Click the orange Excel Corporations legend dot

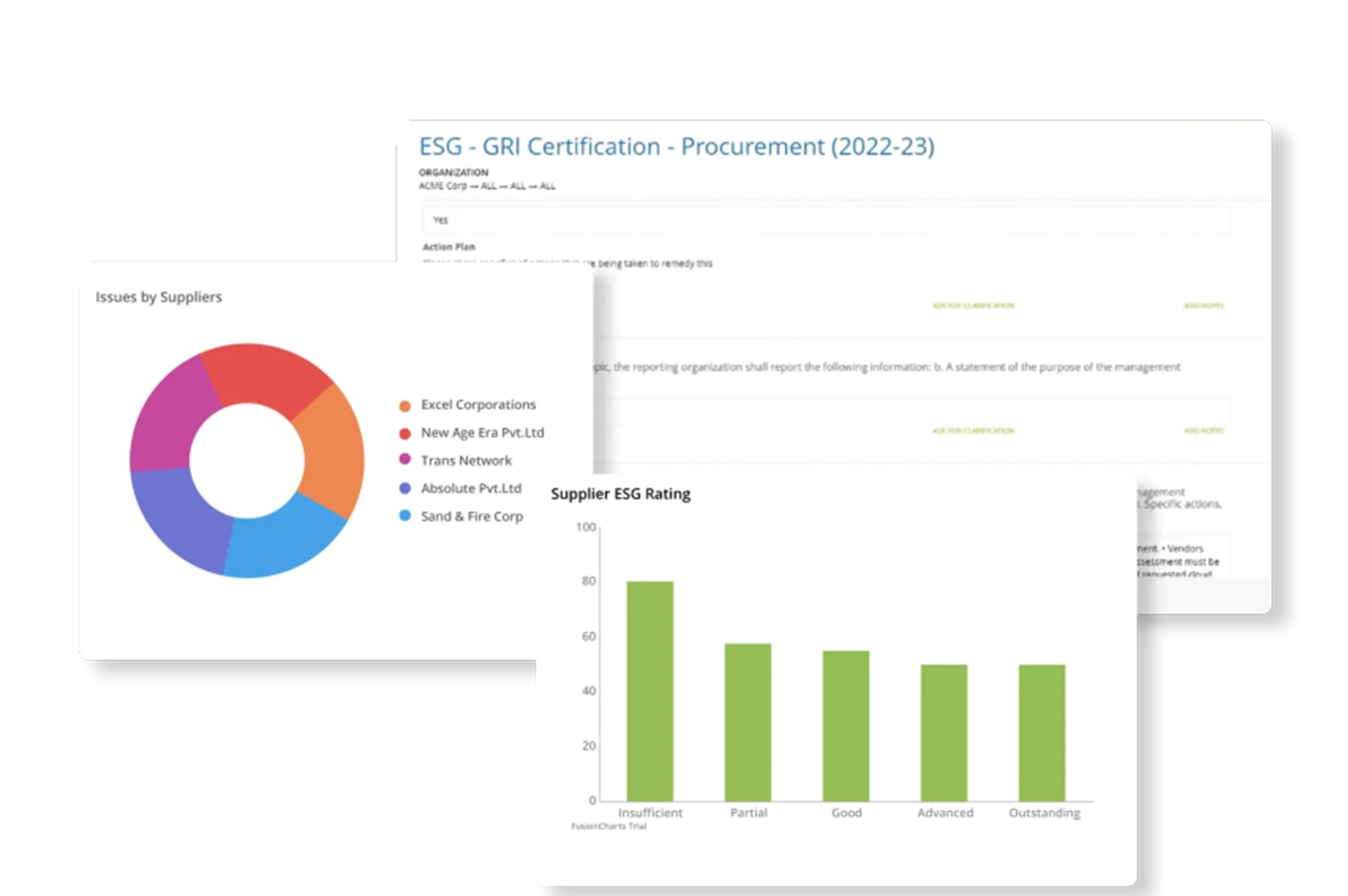[405, 406]
